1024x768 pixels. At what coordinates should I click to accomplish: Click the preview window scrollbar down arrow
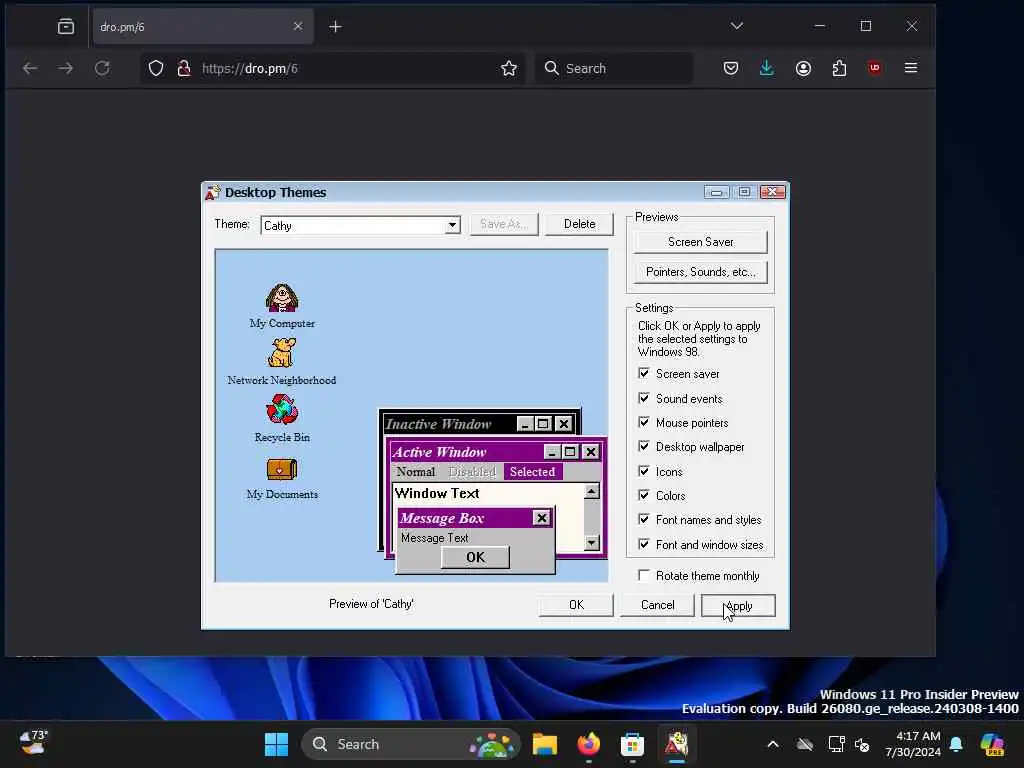click(x=592, y=543)
